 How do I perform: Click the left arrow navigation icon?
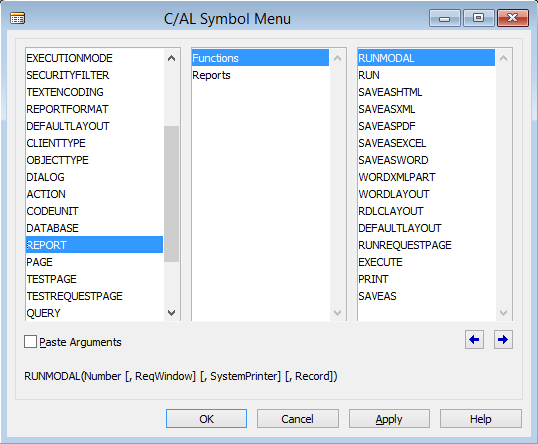[x=474, y=340]
